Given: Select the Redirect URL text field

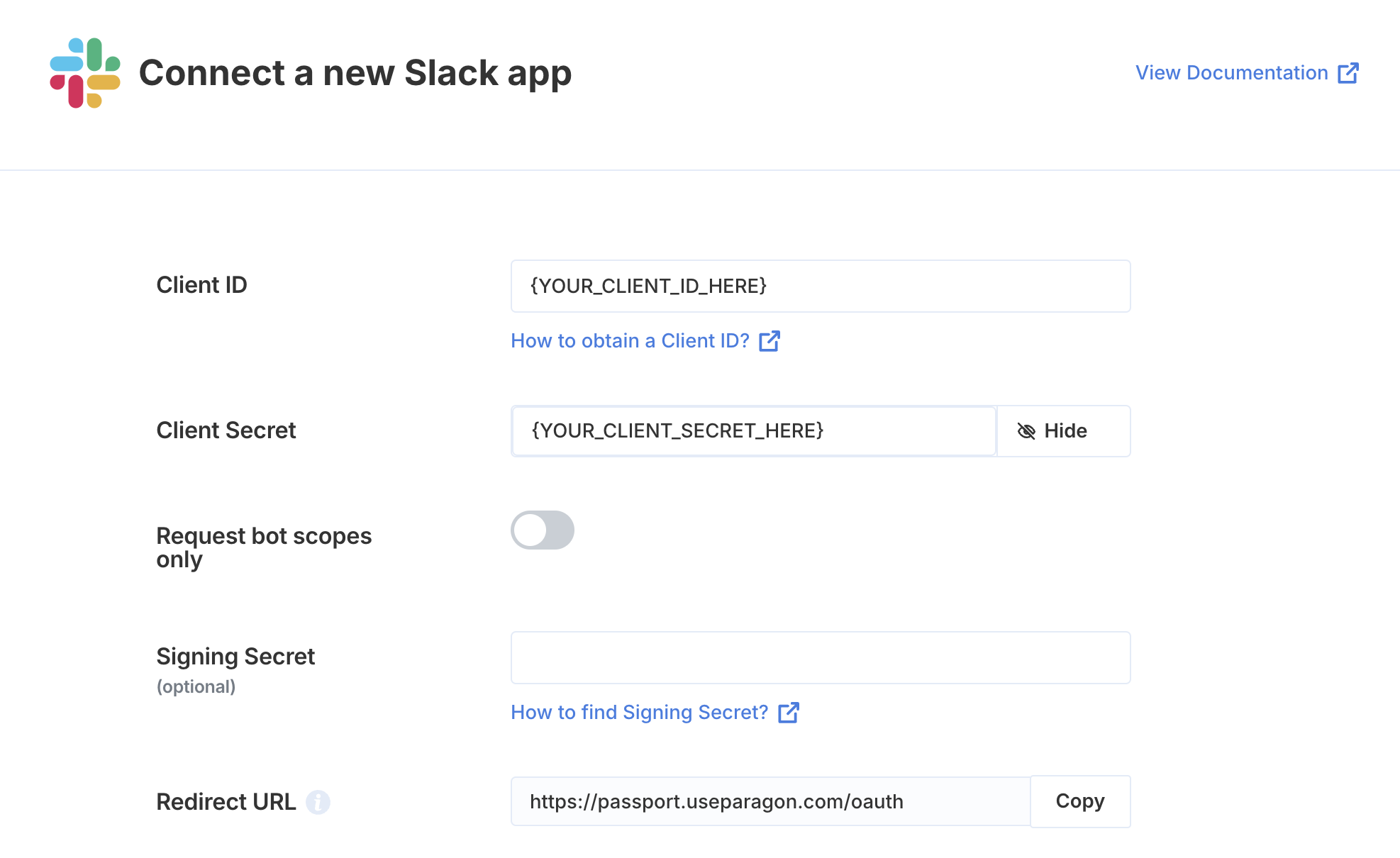Looking at the screenshot, I should click(770, 801).
